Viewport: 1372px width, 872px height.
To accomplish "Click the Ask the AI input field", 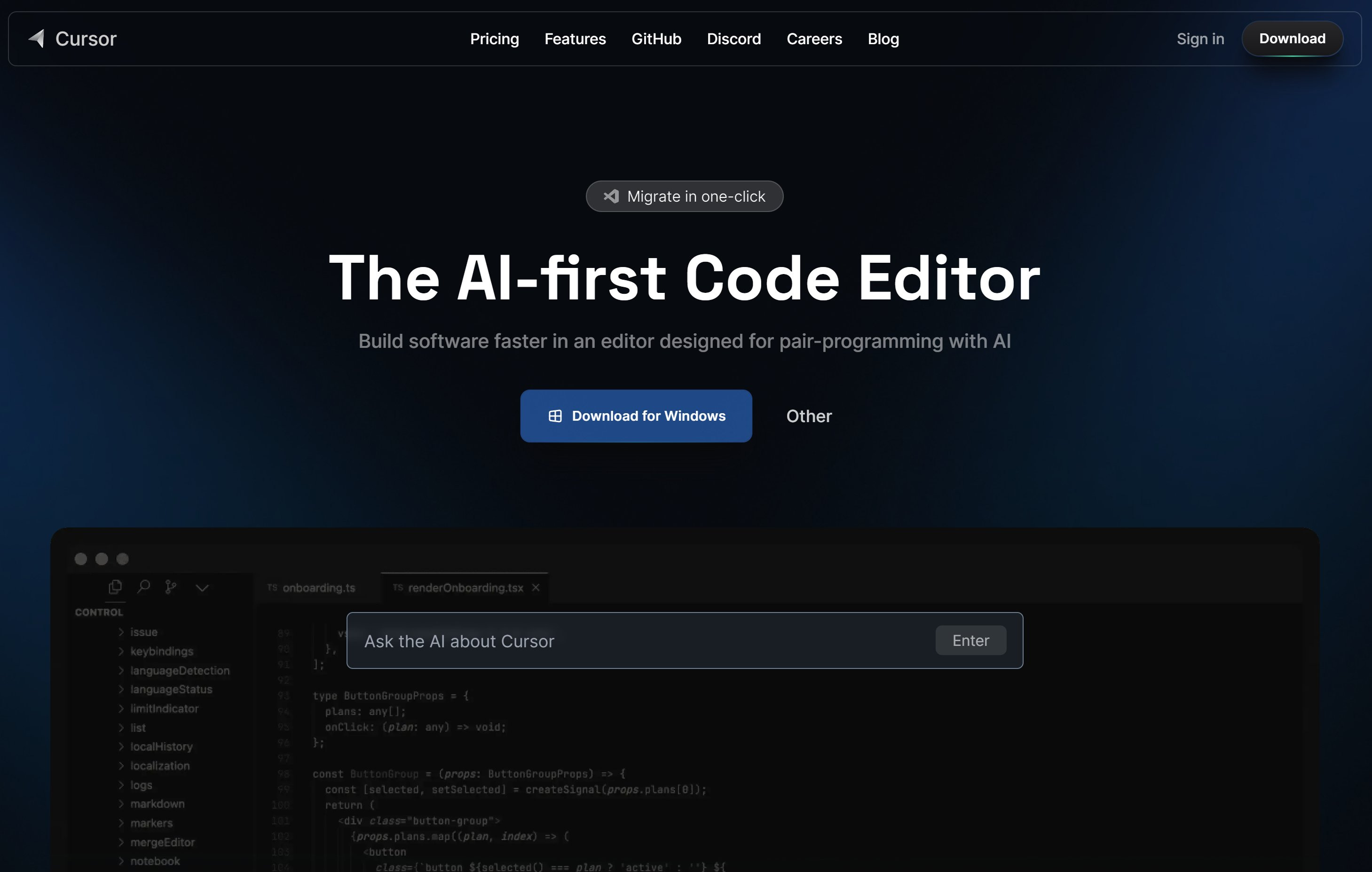I will pyautogui.click(x=686, y=640).
